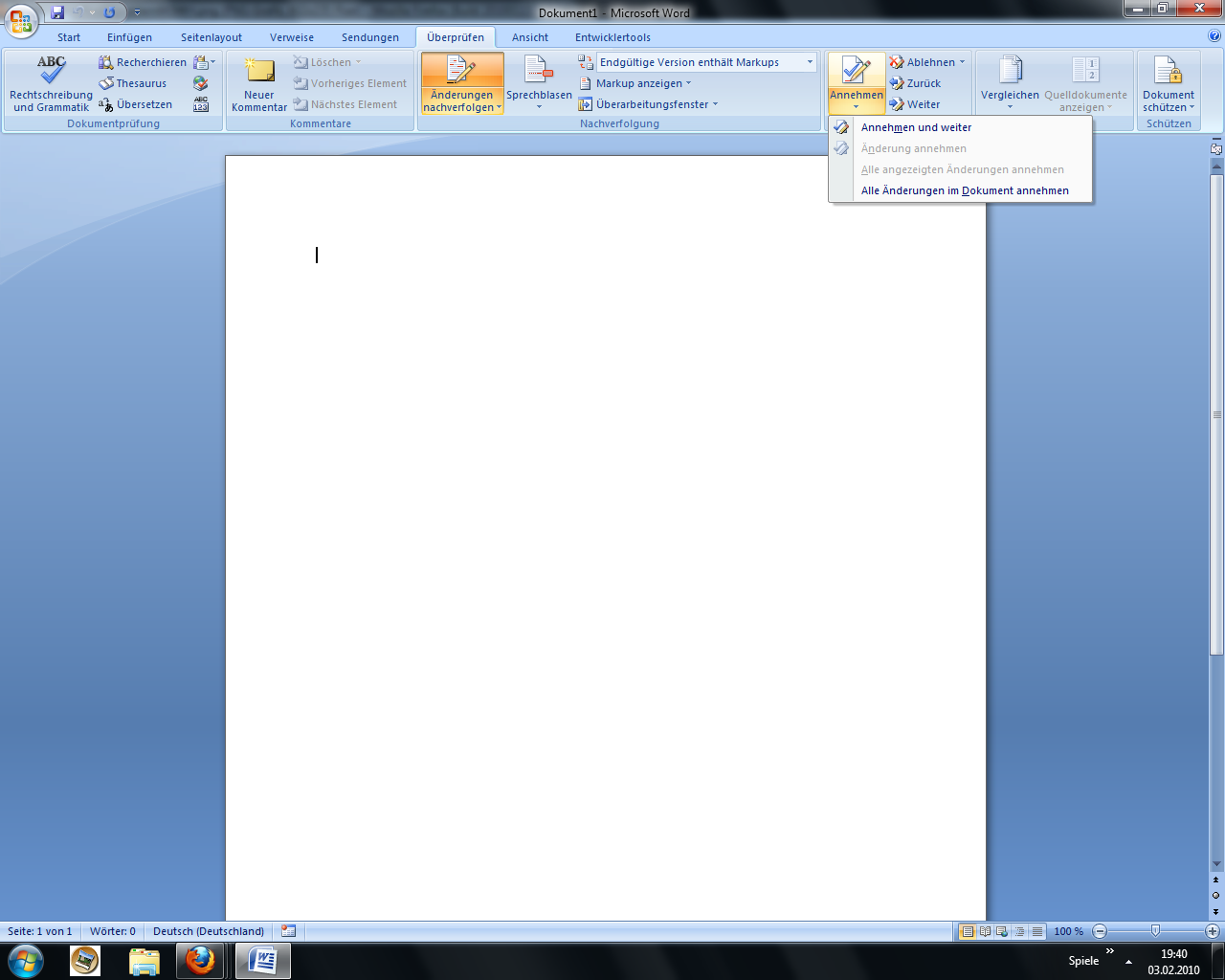Switch to Draft view
This screenshot has height=980, width=1225.
pyautogui.click(x=1036, y=931)
